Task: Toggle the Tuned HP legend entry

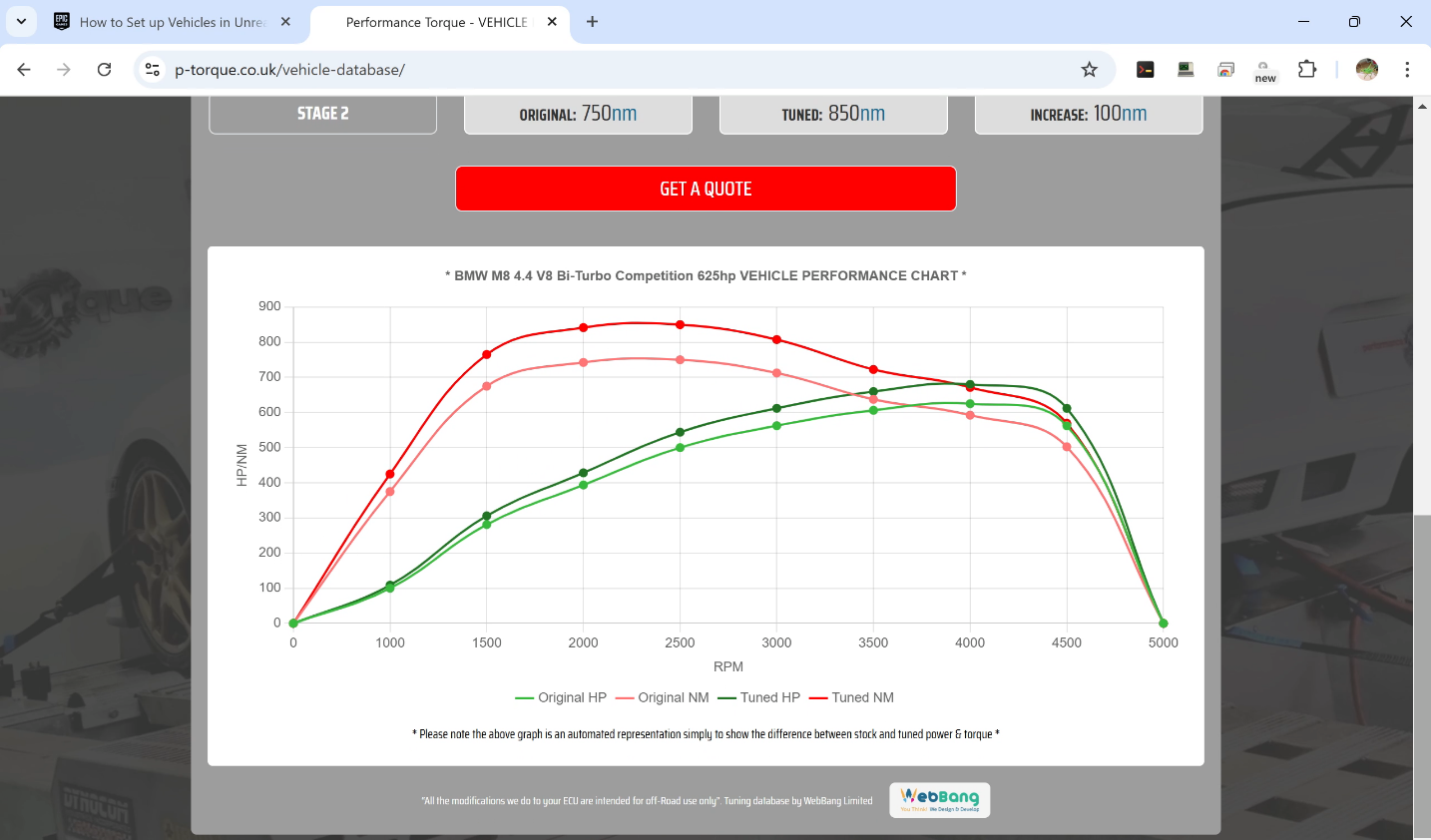Action: pyautogui.click(x=758, y=697)
